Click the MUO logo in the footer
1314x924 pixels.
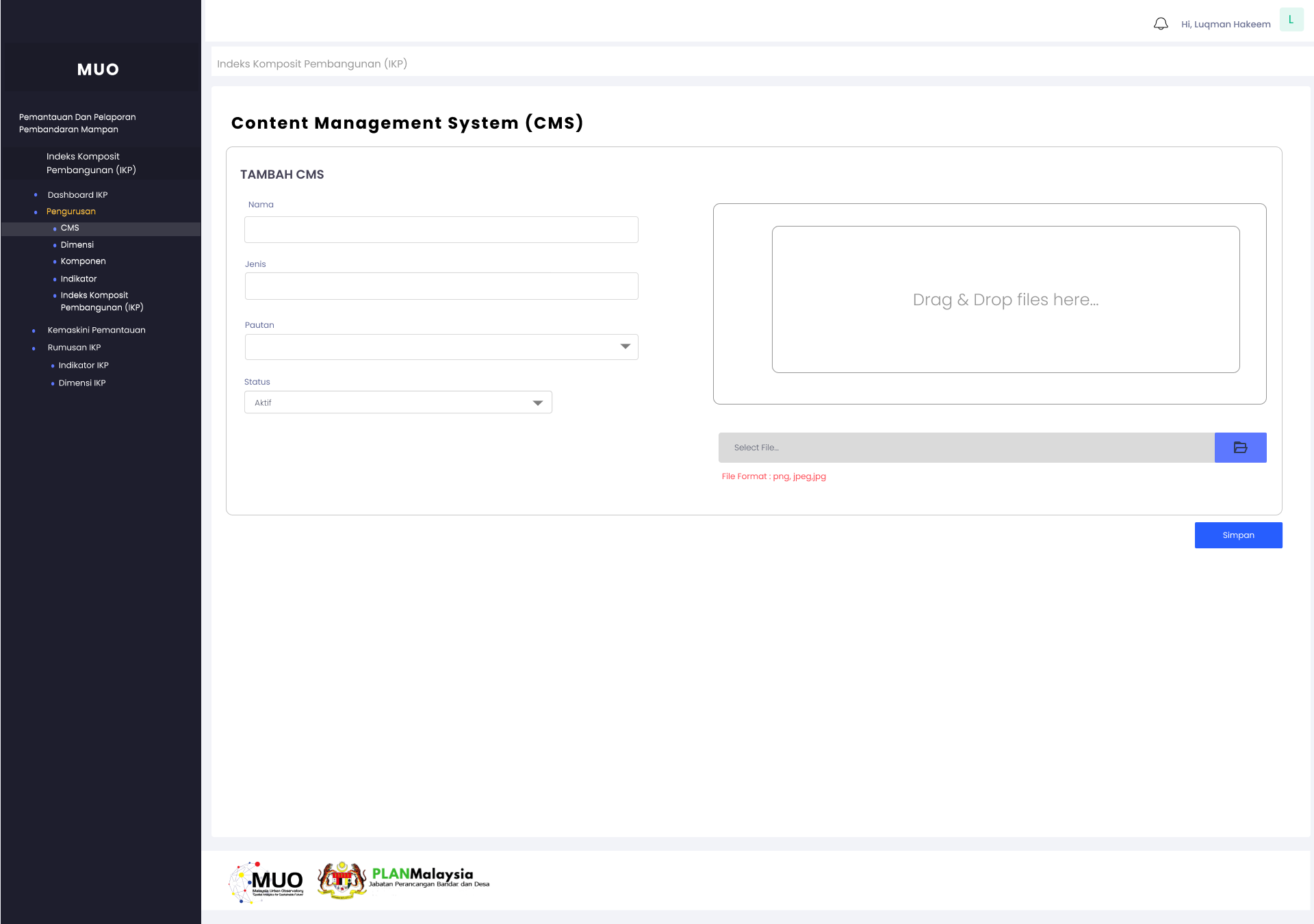click(267, 882)
